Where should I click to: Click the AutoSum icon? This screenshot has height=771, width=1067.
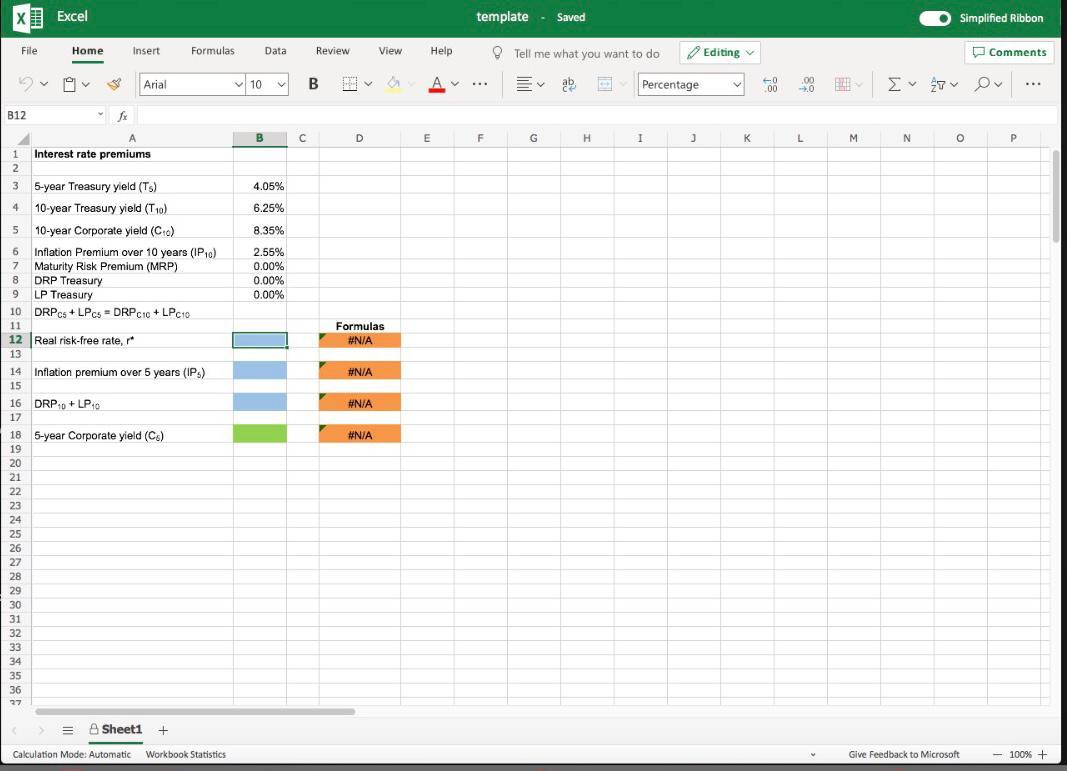(895, 84)
